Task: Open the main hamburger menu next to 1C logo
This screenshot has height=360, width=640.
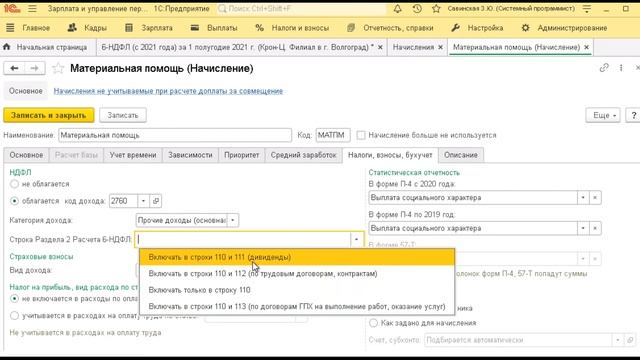Action: 32,9
